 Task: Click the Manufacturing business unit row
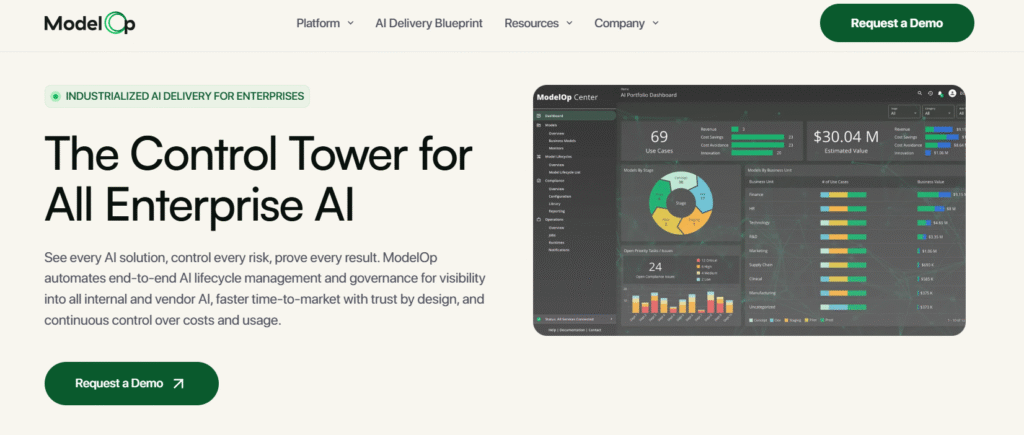[x=855, y=293]
